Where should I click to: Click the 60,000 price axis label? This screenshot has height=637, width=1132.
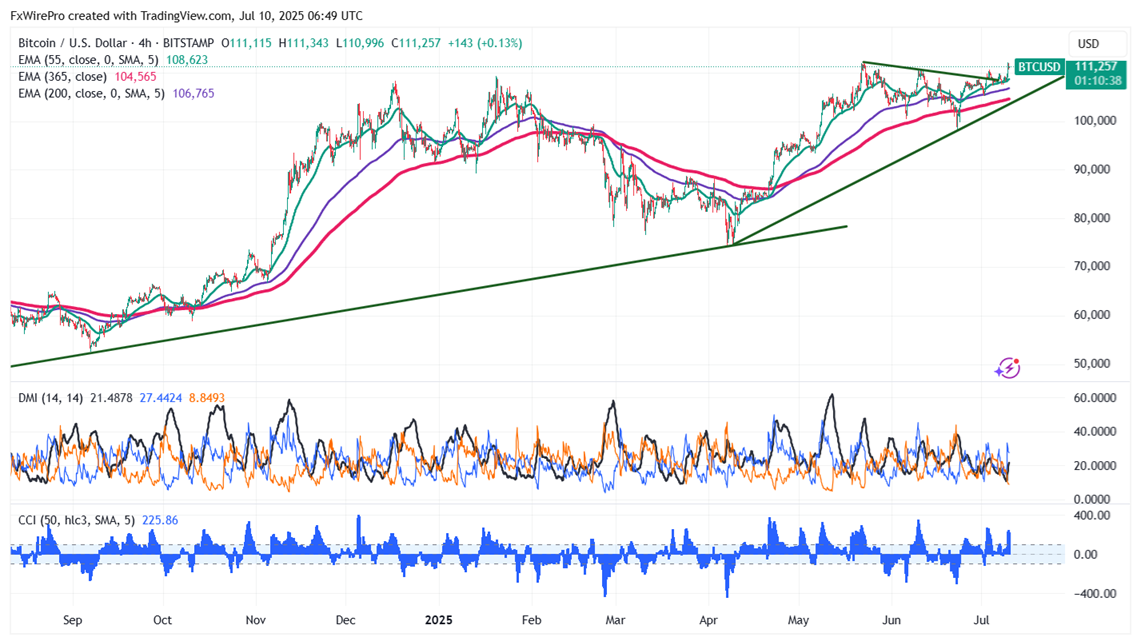pos(1092,315)
